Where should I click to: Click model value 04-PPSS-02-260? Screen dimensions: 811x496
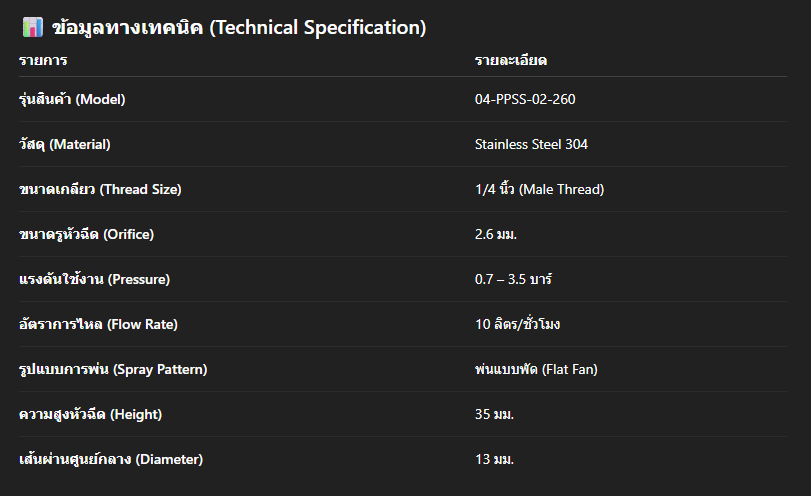coord(525,99)
